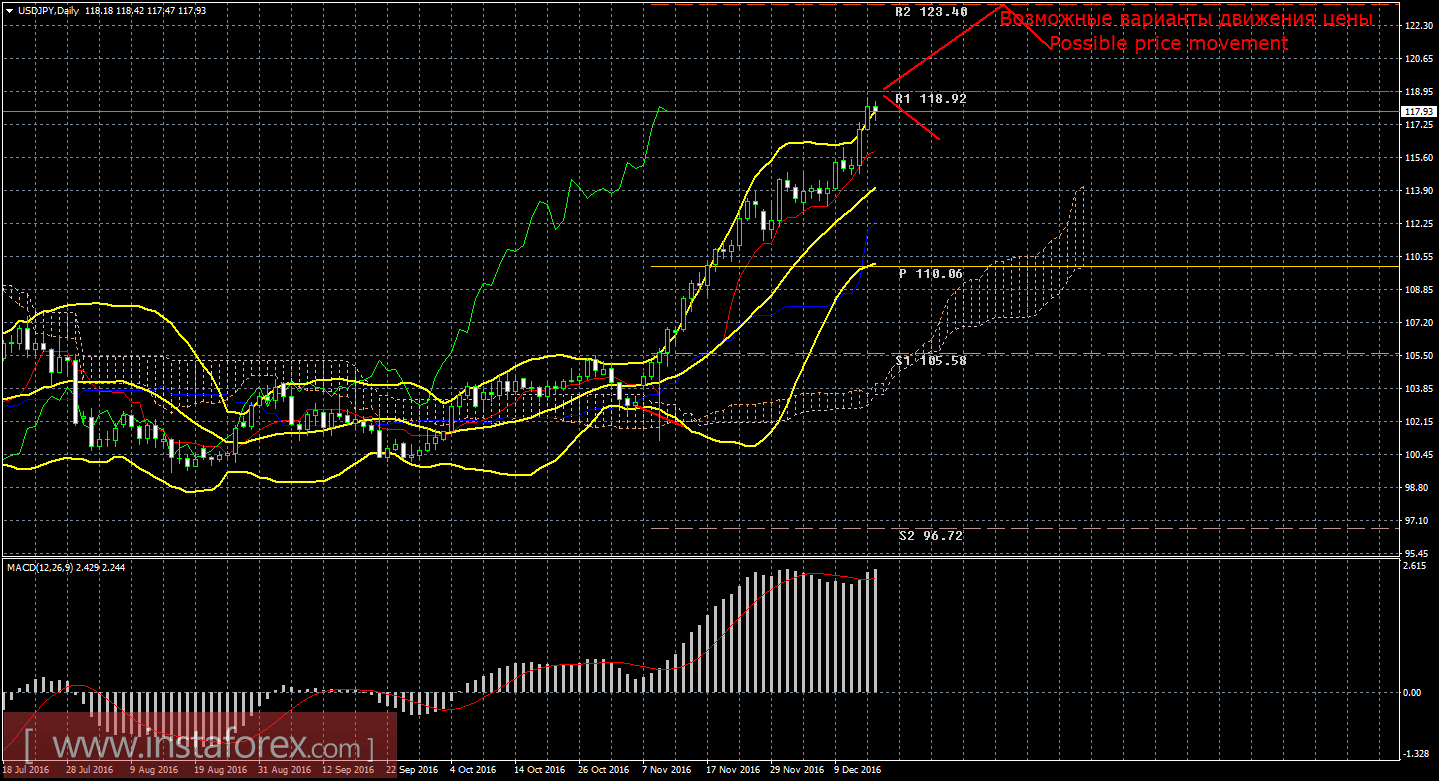Viewport: 1439px width, 781px height.
Task: Click the R1 118.92 resistance label
Action: 931,99
